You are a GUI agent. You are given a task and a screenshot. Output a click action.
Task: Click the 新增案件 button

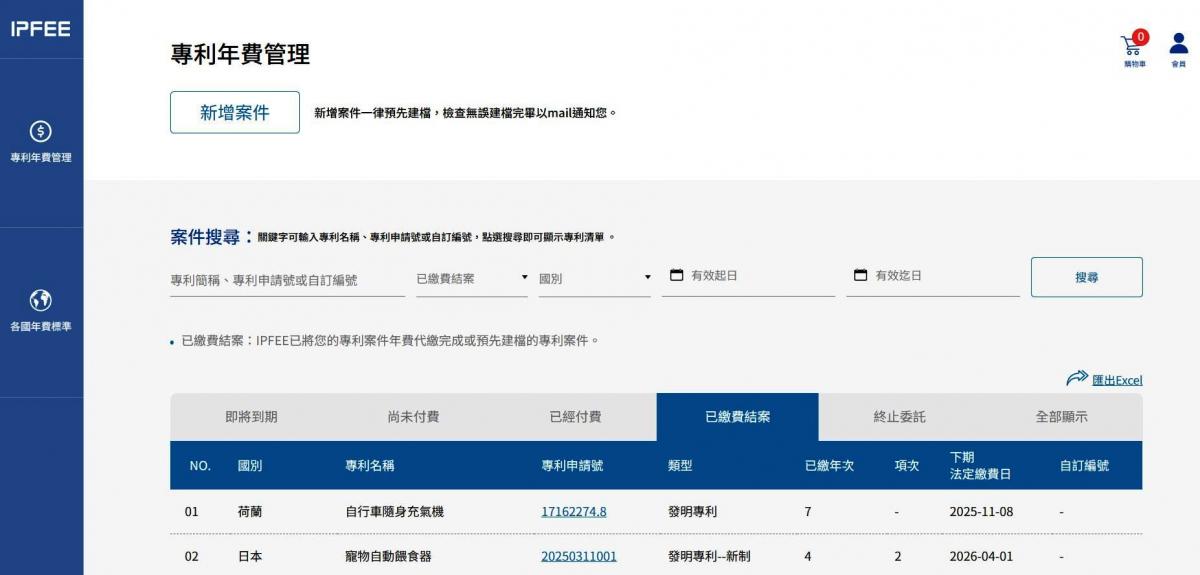(x=235, y=113)
